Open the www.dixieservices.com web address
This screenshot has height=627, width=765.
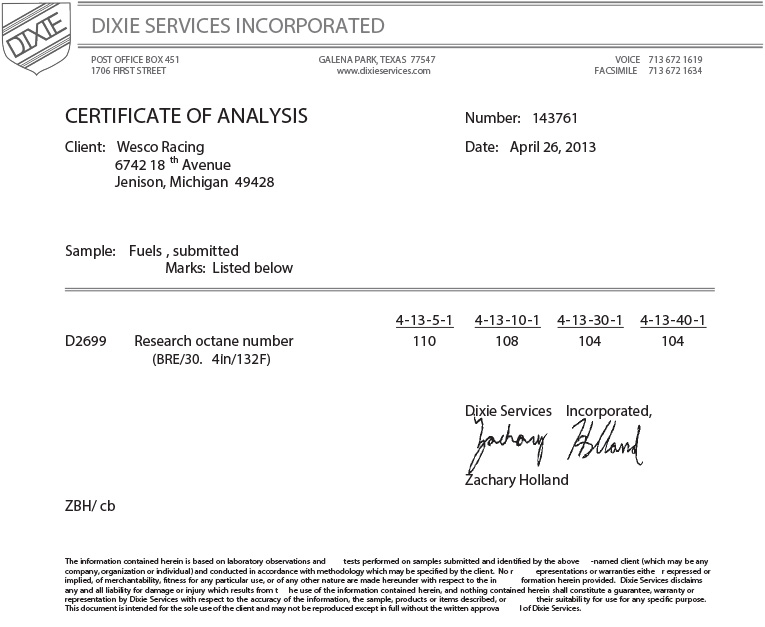[383, 71]
